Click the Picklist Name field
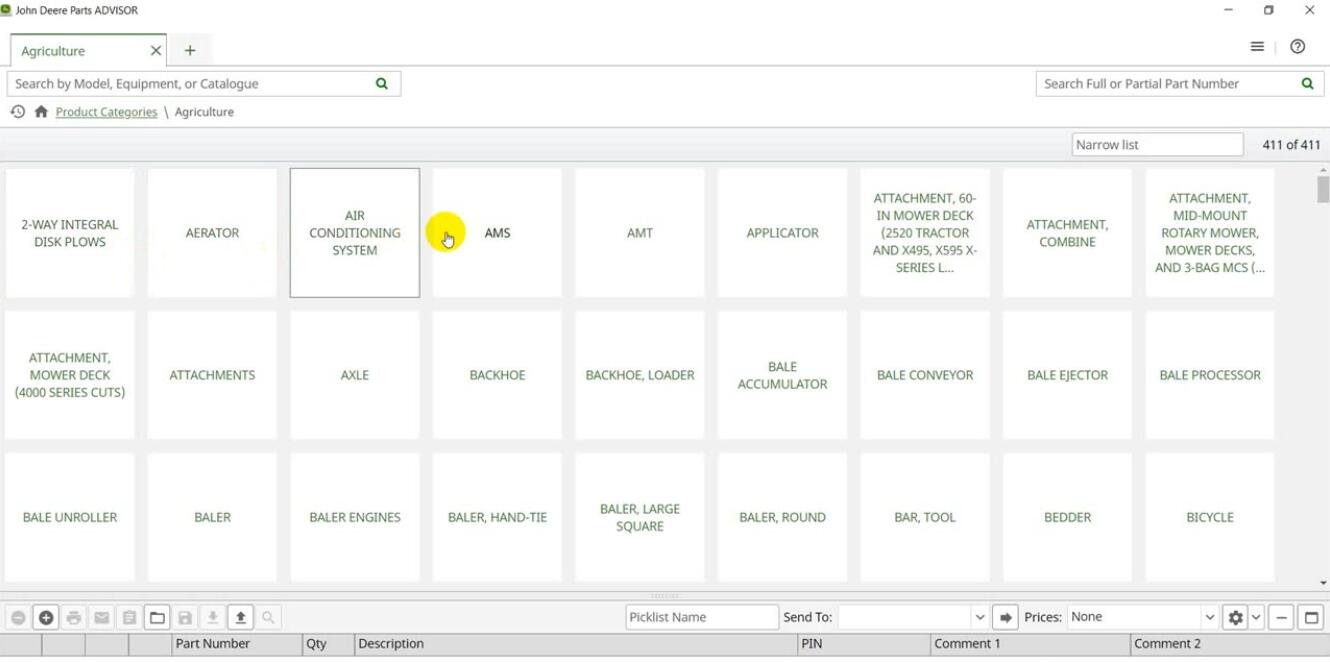Viewport: 1330px width, 662px height. point(702,618)
